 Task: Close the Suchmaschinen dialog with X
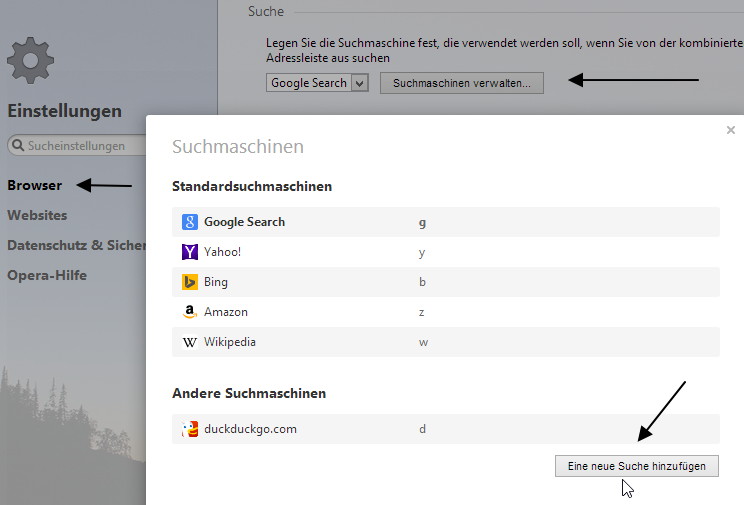click(x=731, y=130)
